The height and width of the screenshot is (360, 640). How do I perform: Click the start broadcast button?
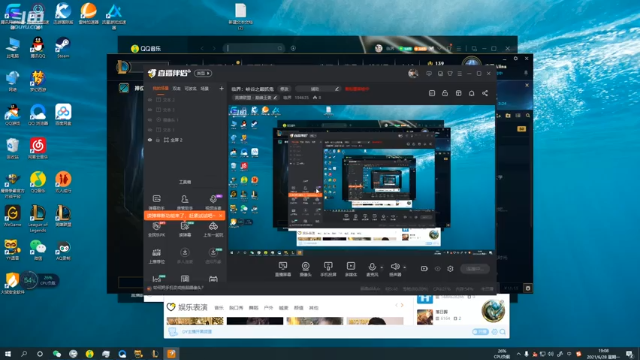tap(475, 269)
